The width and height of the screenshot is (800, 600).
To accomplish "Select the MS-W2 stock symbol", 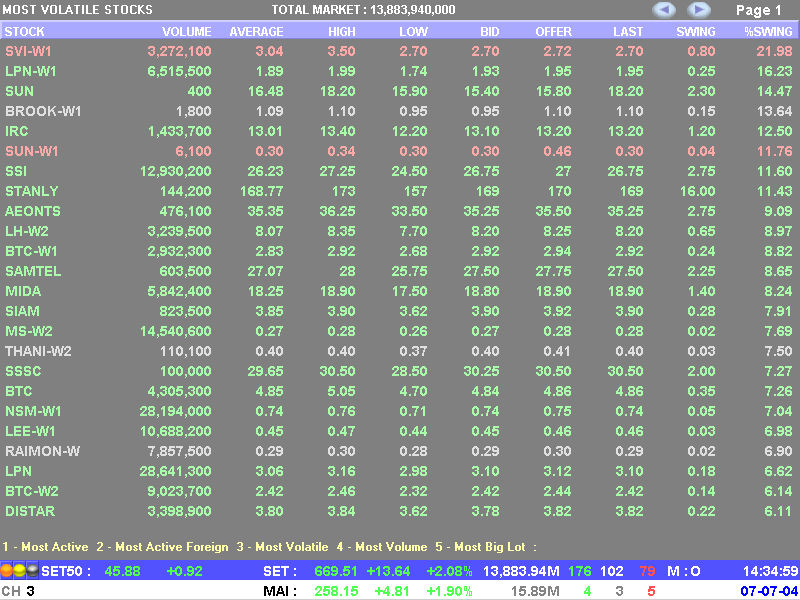I will [29, 331].
